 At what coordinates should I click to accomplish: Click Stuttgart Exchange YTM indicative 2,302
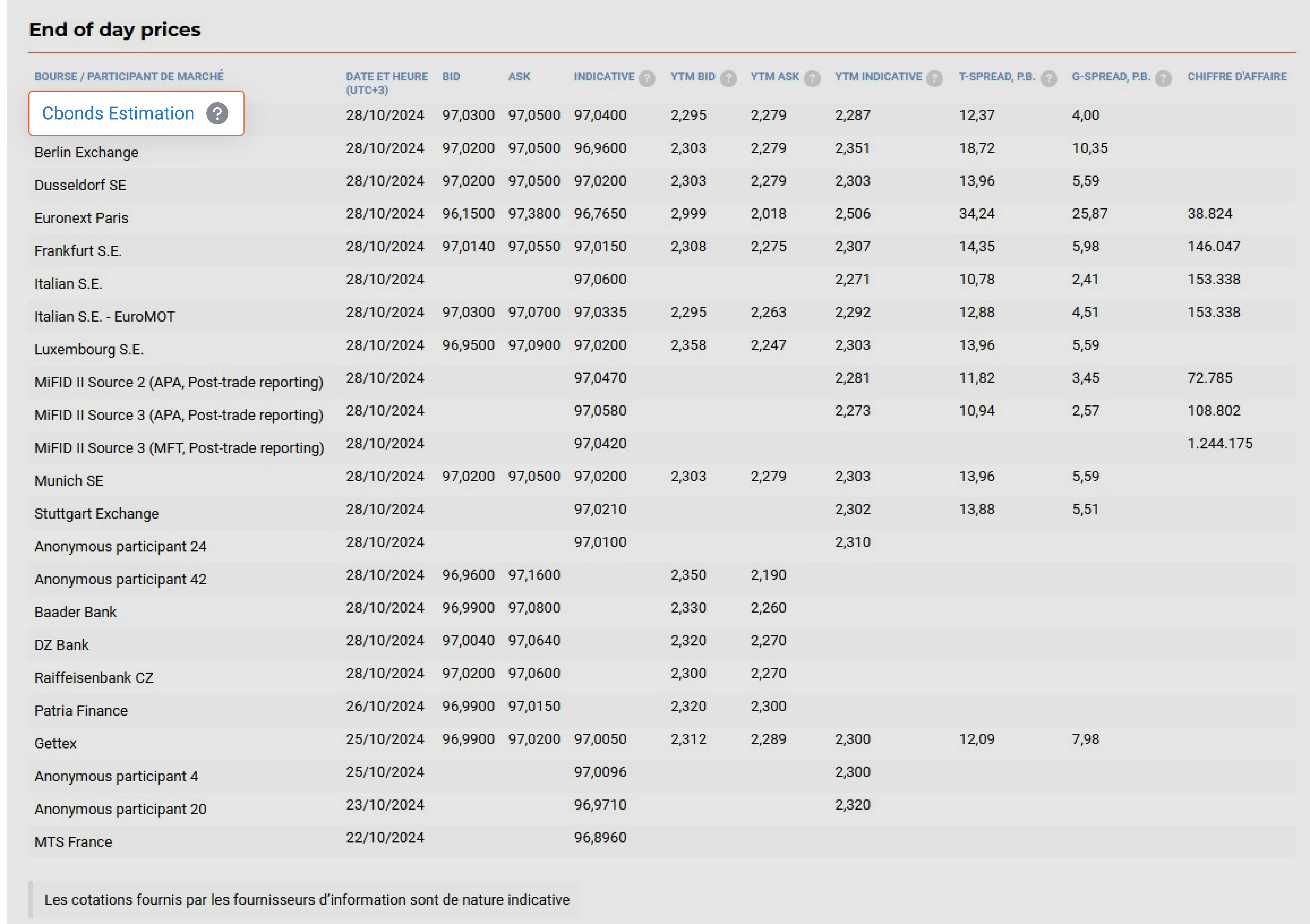(852, 509)
